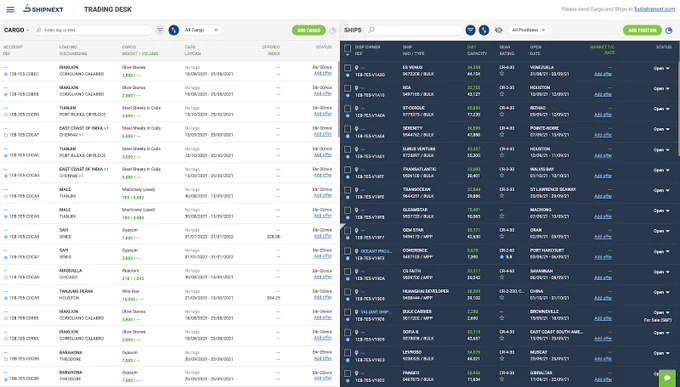The width and height of the screenshot is (680, 387).
Task: Open the green chat widget
Action: [667, 378]
